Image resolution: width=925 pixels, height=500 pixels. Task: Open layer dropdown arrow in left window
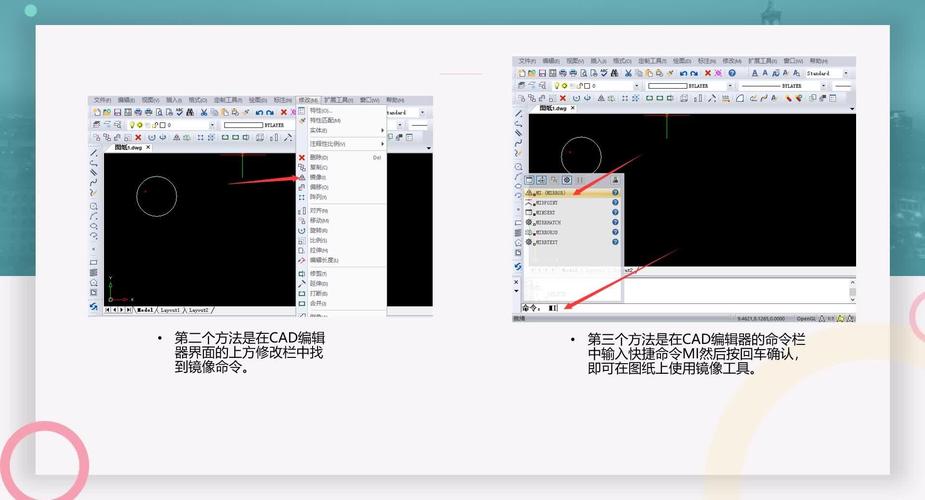click(212, 125)
